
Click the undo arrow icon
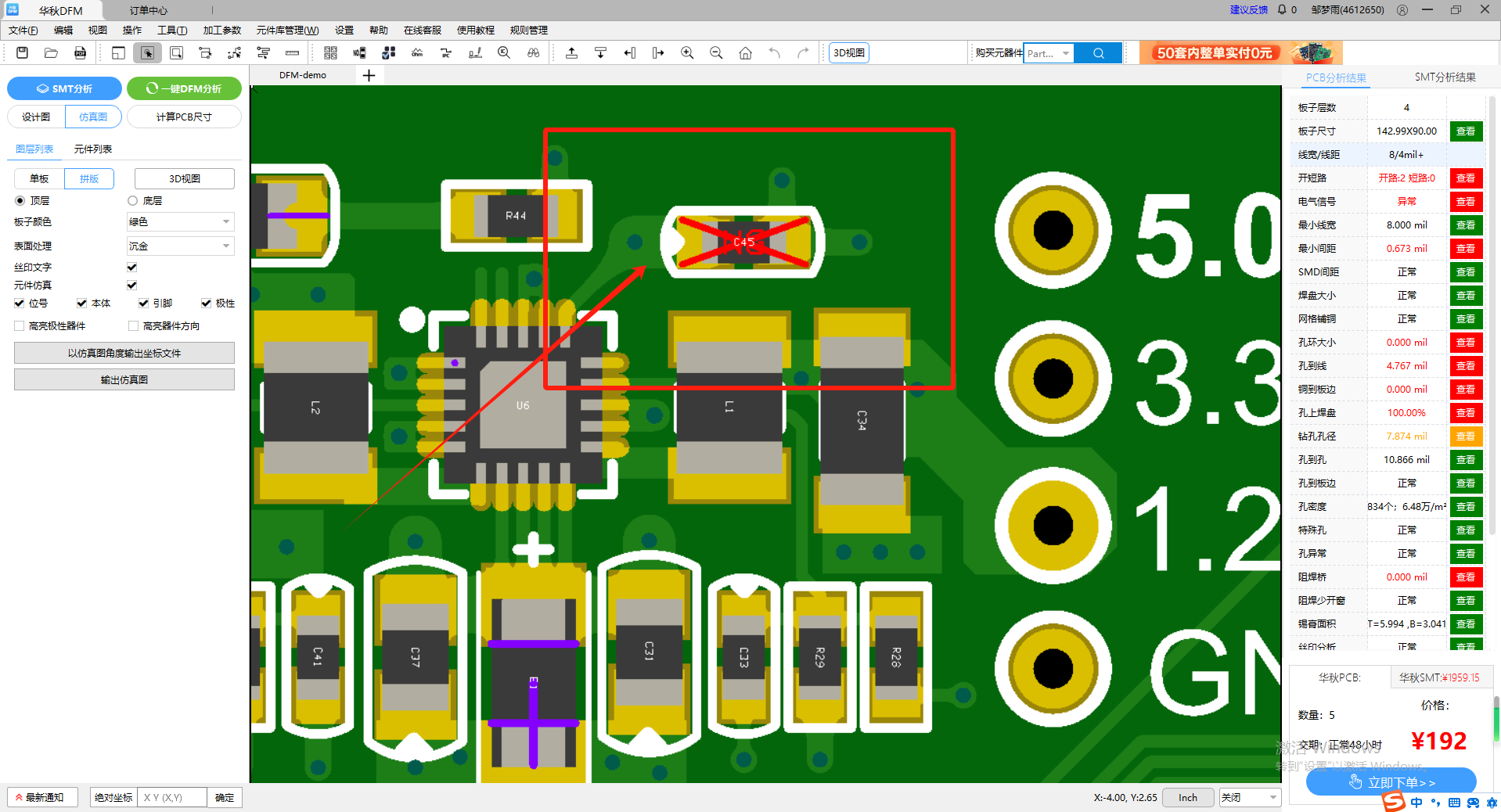pyautogui.click(x=774, y=52)
